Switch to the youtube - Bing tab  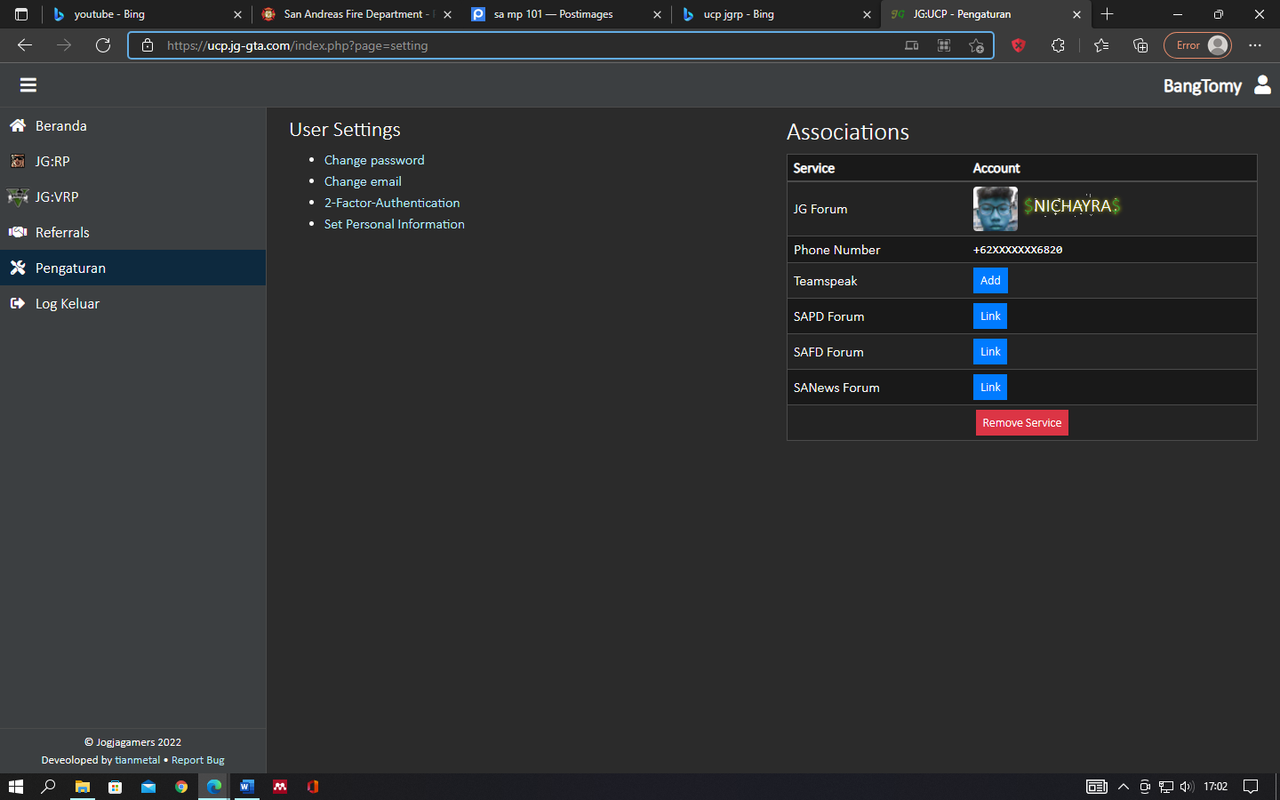click(x=147, y=15)
